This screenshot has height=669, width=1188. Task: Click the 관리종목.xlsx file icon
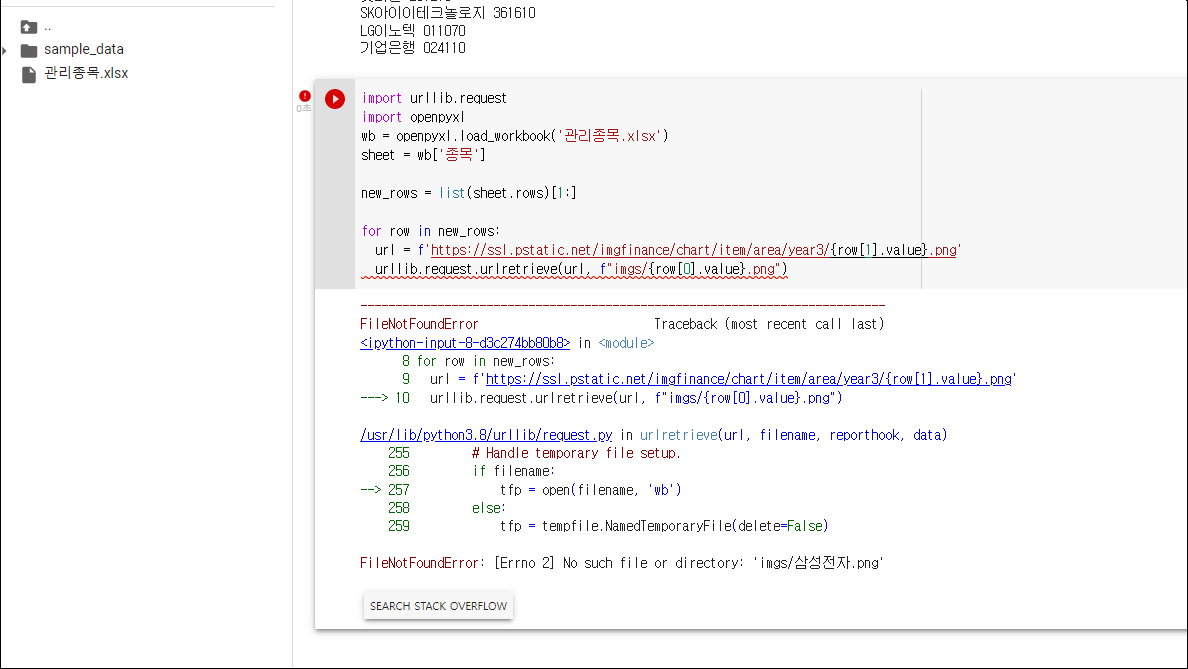[x=29, y=74]
